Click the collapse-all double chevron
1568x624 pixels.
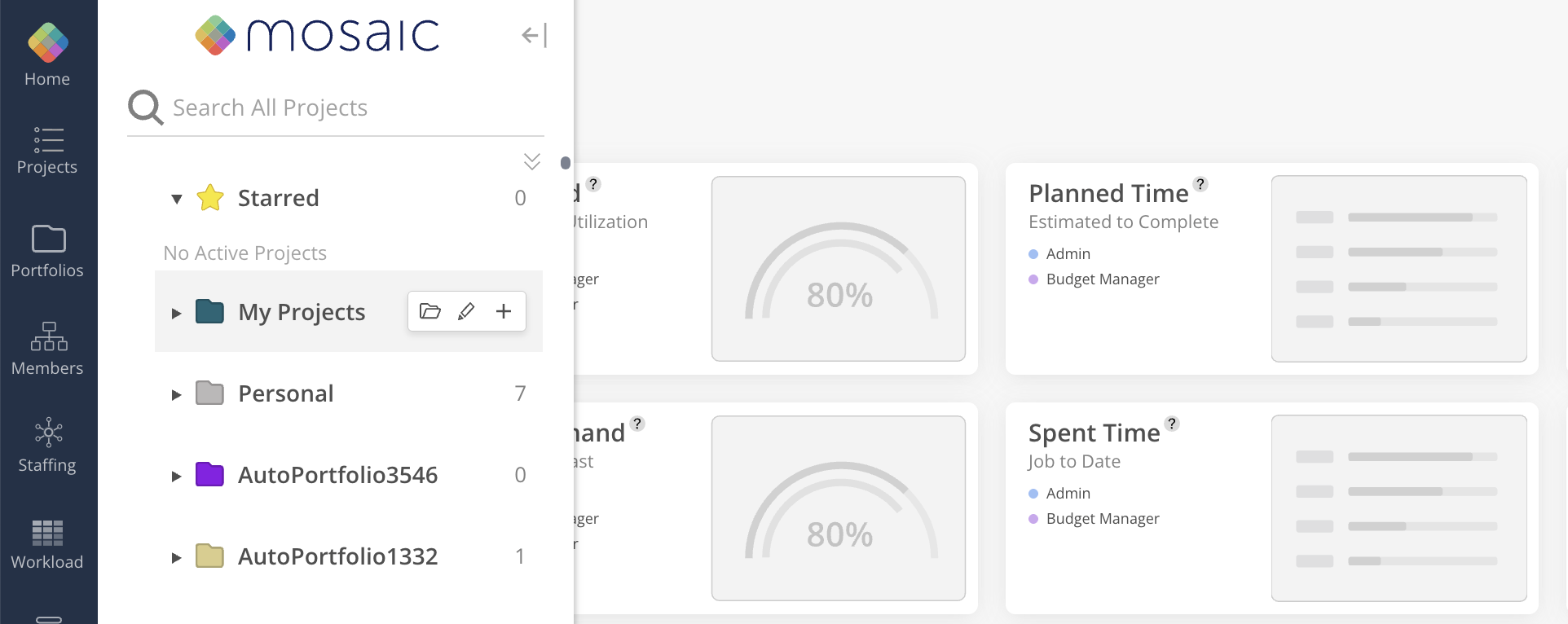pos(531,161)
